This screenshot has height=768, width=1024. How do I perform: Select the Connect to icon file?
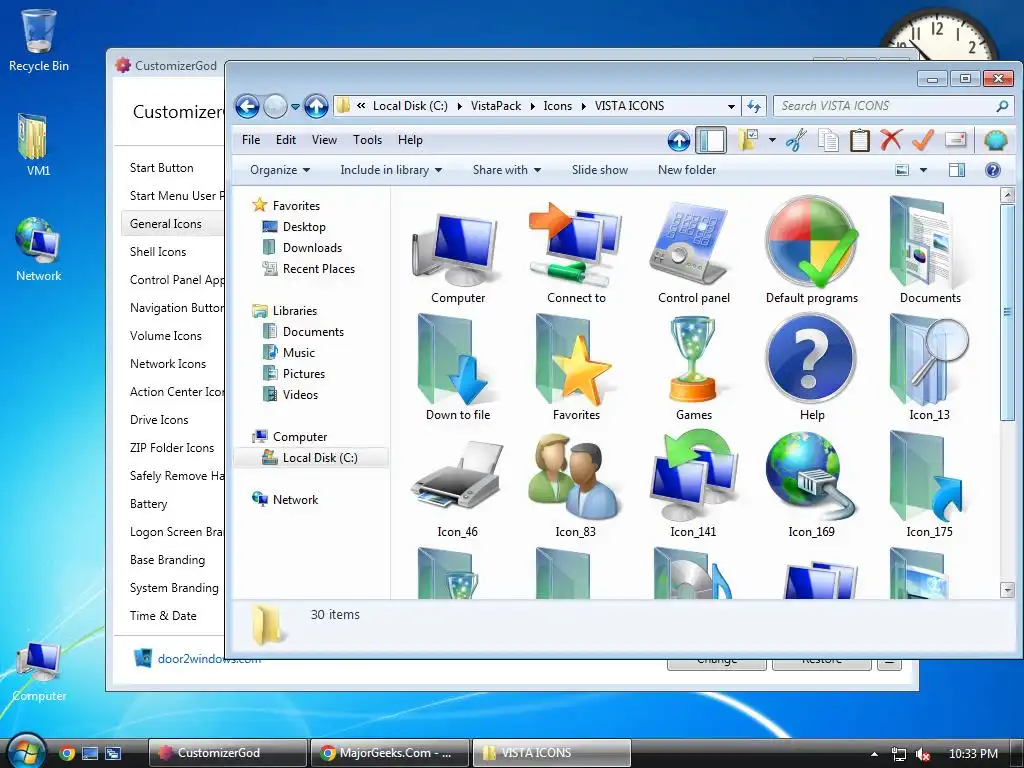pyautogui.click(x=576, y=253)
